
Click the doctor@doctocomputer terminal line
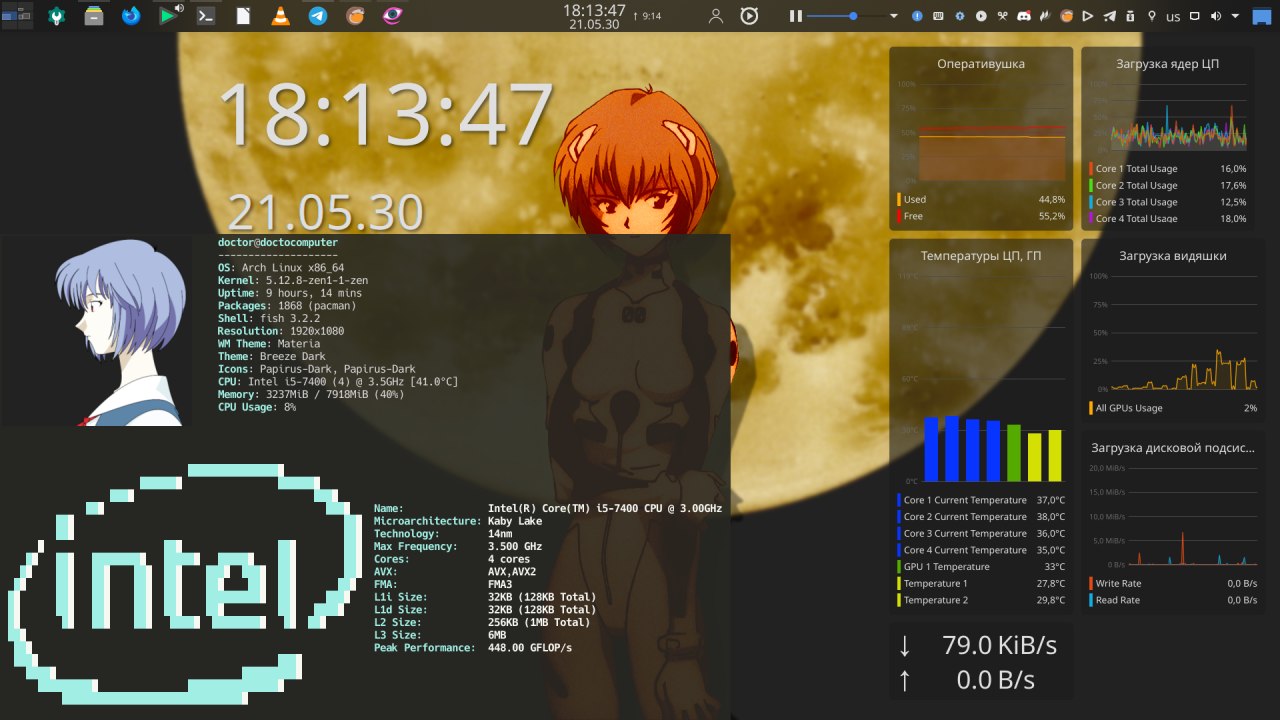tap(278, 243)
